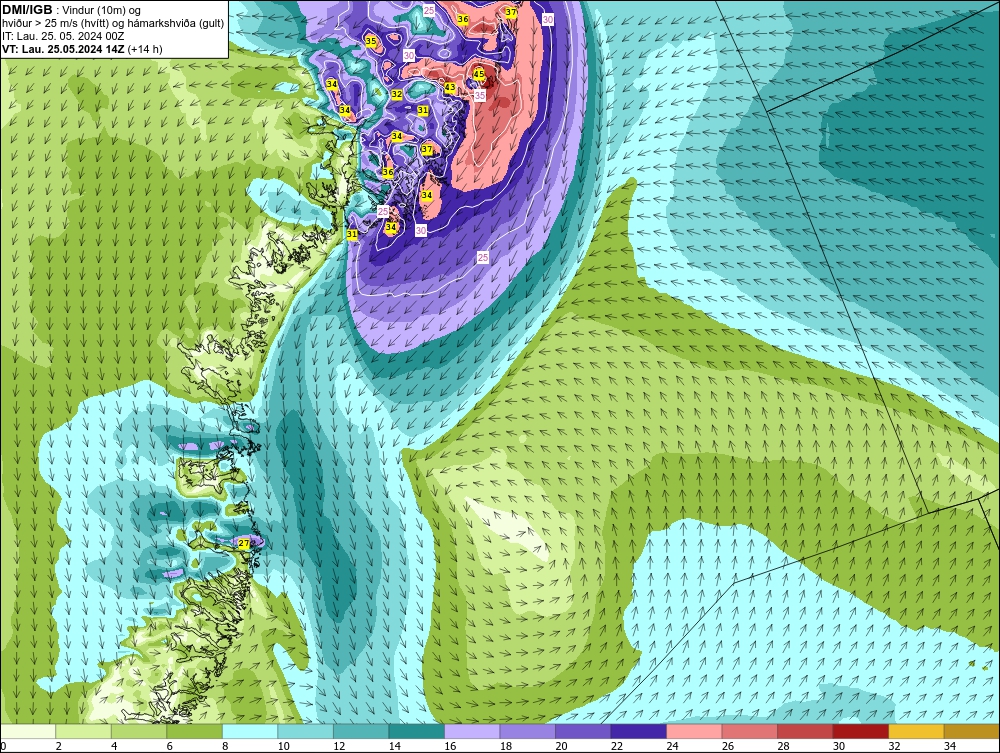This screenshot has width=1000, height=753.
Task: Click the '16' tick on the colour scale
Action: coord(450,746)
